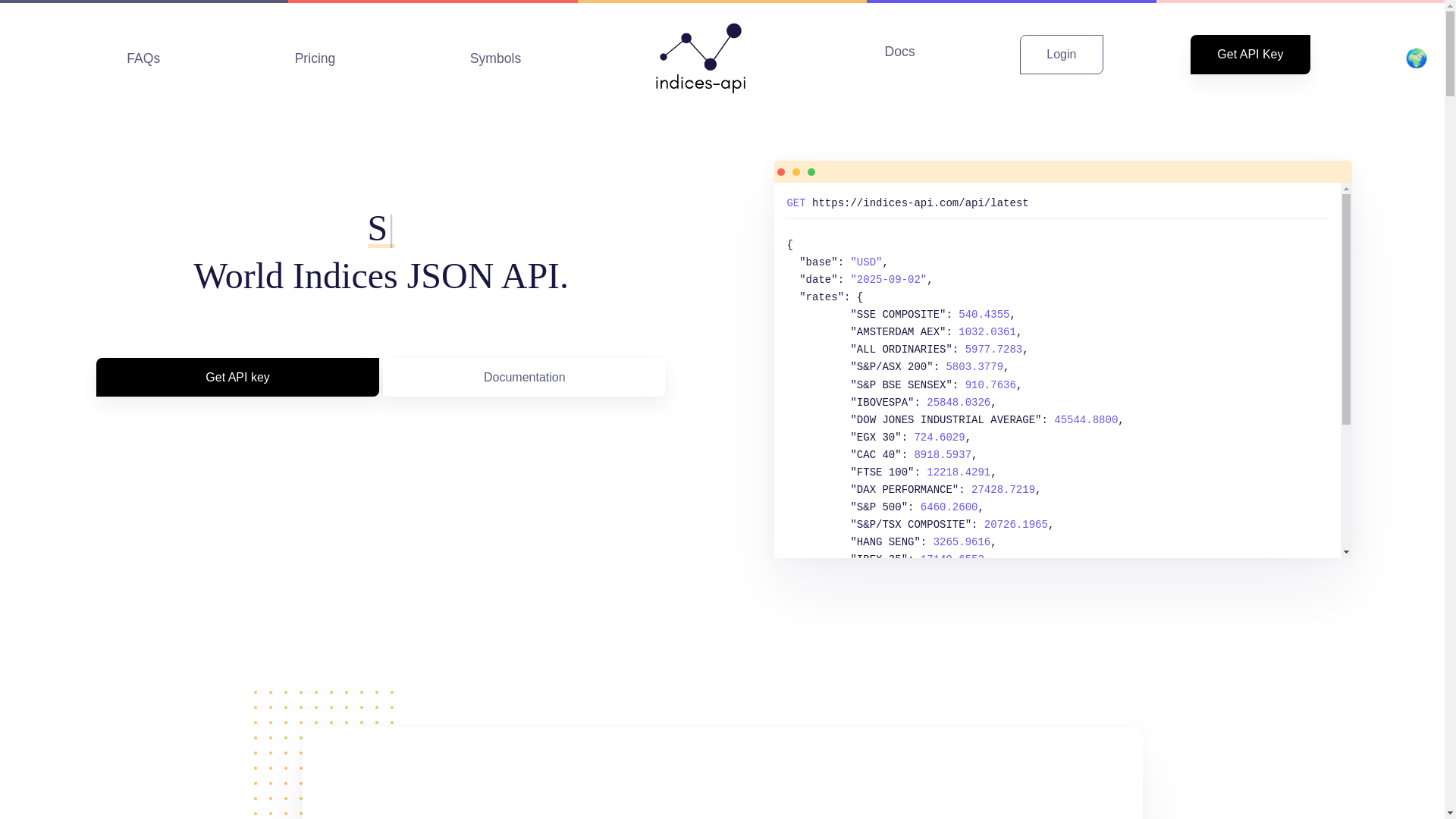Click the API URL https://indices-api.com/api/latest
The image size is (1456, 819).
920,203
